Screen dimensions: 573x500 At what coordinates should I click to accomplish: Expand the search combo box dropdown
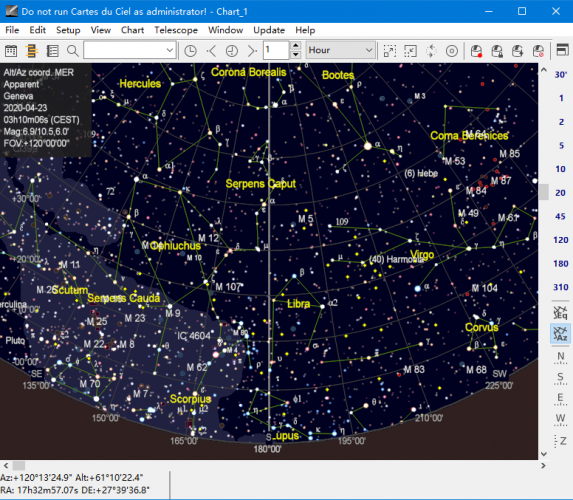[x=170, y=50]
